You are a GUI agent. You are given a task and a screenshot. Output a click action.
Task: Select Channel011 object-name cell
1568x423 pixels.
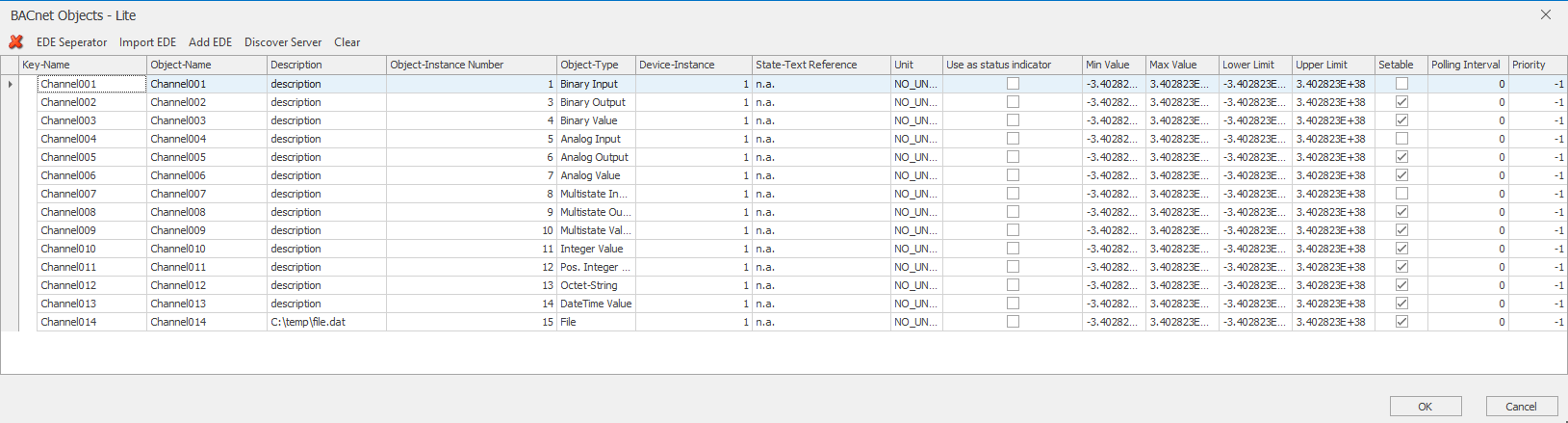[207, 267]
